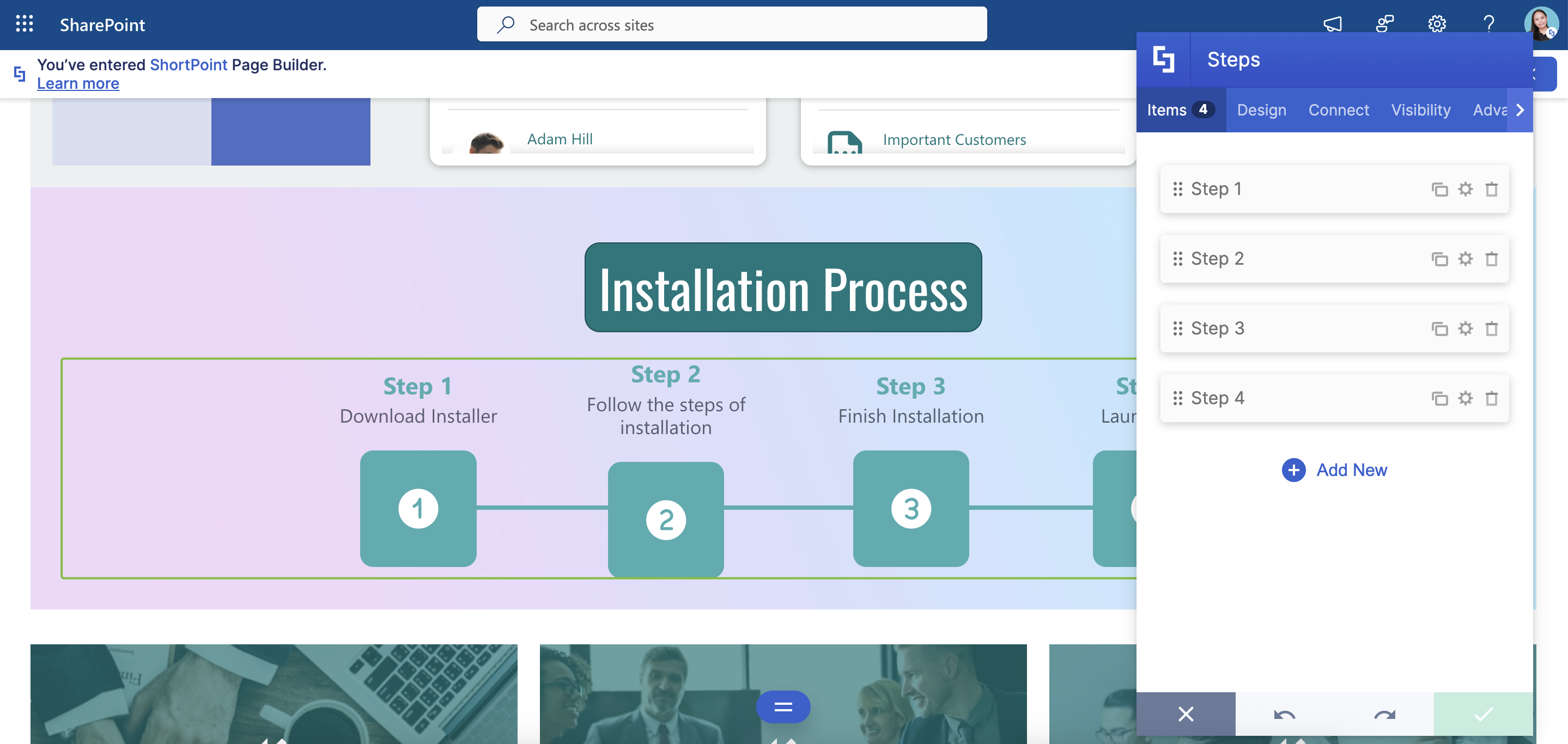Go to the Visibility tab
The width and height of the screenshot is (1568, 744).
[x=1420, y=110]
